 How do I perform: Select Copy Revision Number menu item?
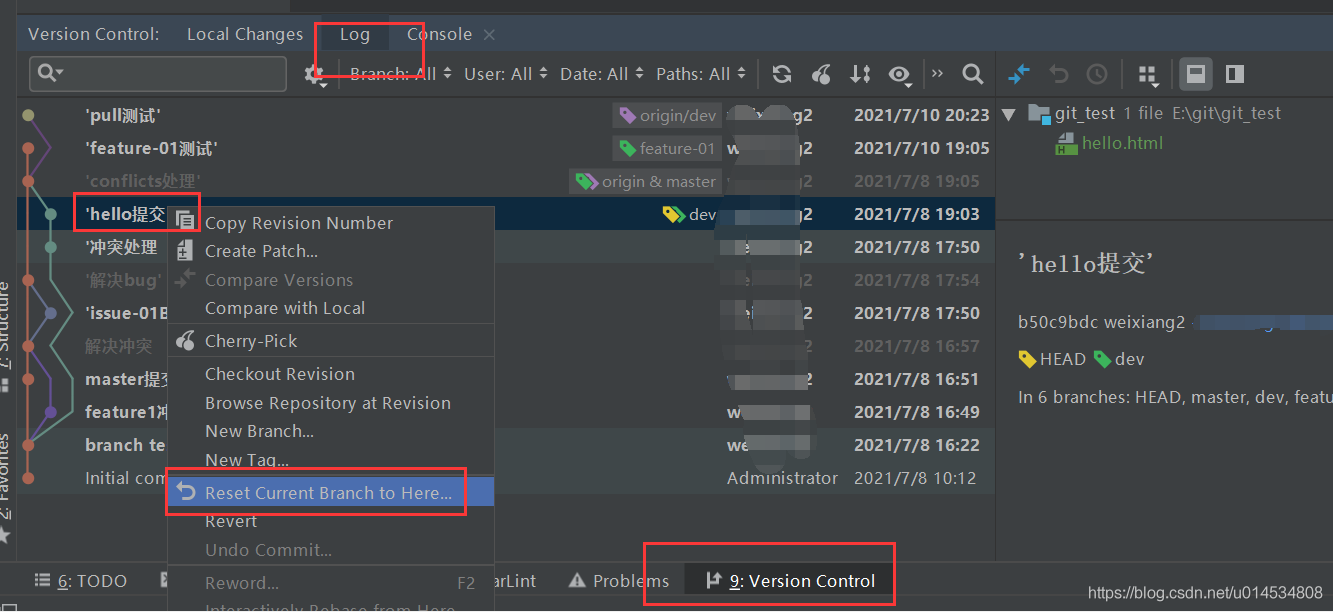(x=299, y=223)
